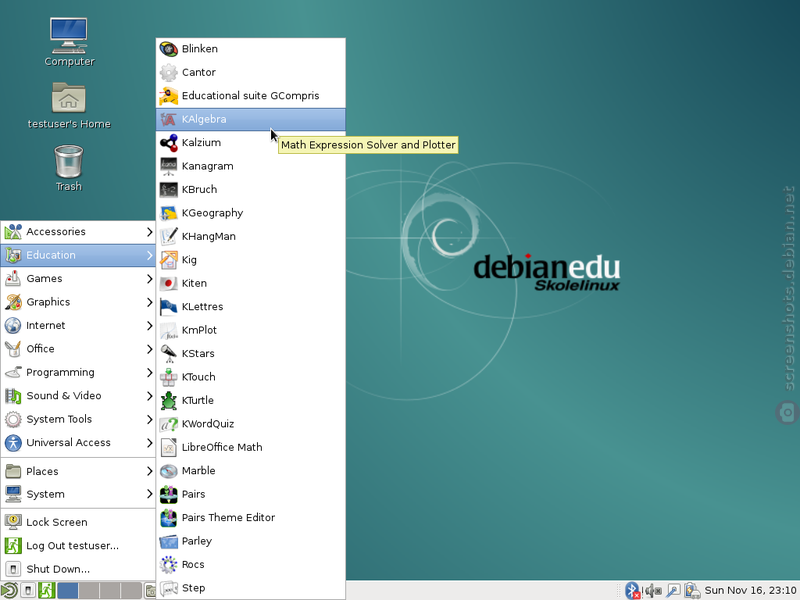Viewport: 800px width, 600px height.
Task: Switch to the fourth workspace
Action: point(131,591)
